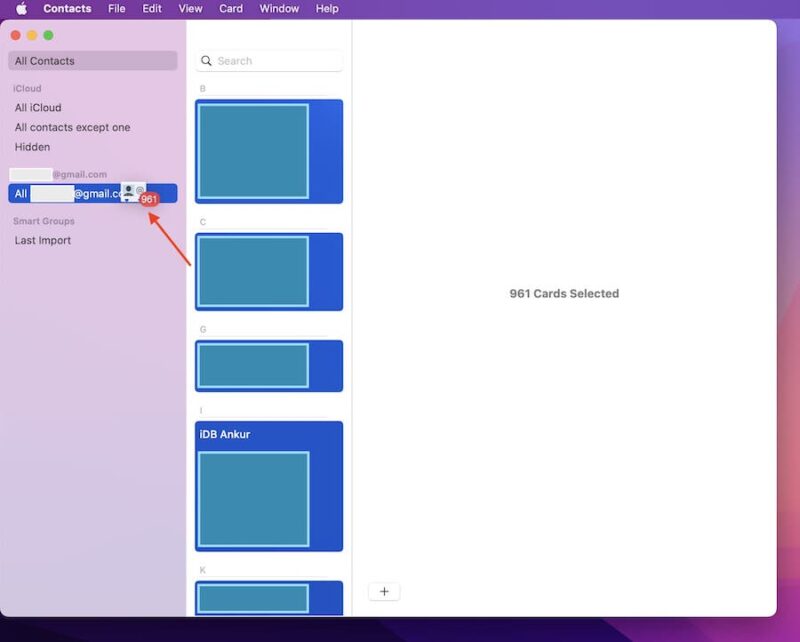This screenshot has width=800, height=642.
Task: Open the View menu
Action: 189,8
